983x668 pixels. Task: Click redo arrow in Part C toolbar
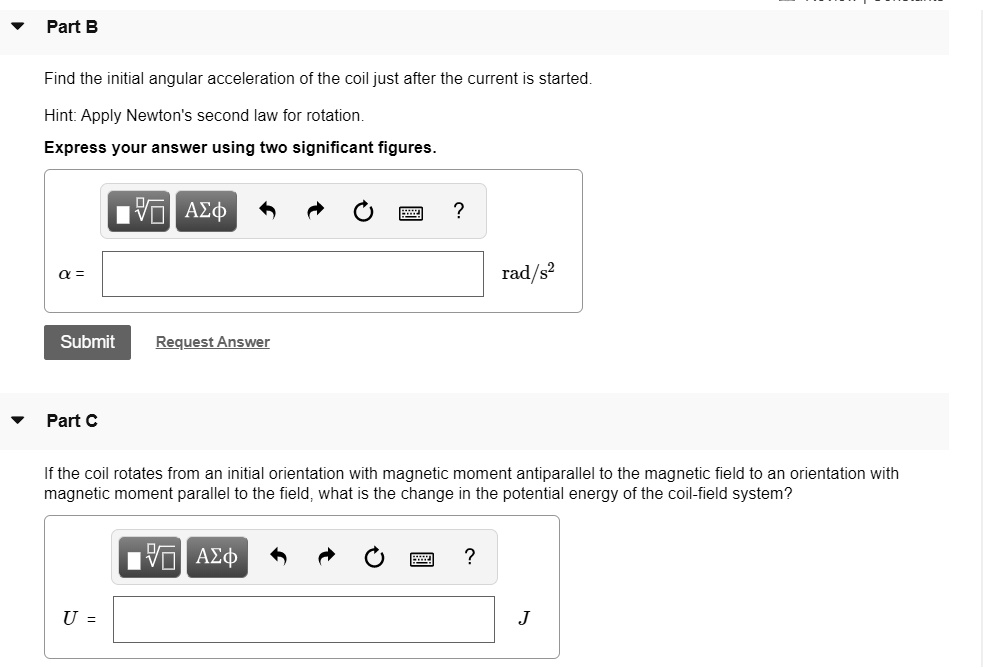tap(326, 557)
